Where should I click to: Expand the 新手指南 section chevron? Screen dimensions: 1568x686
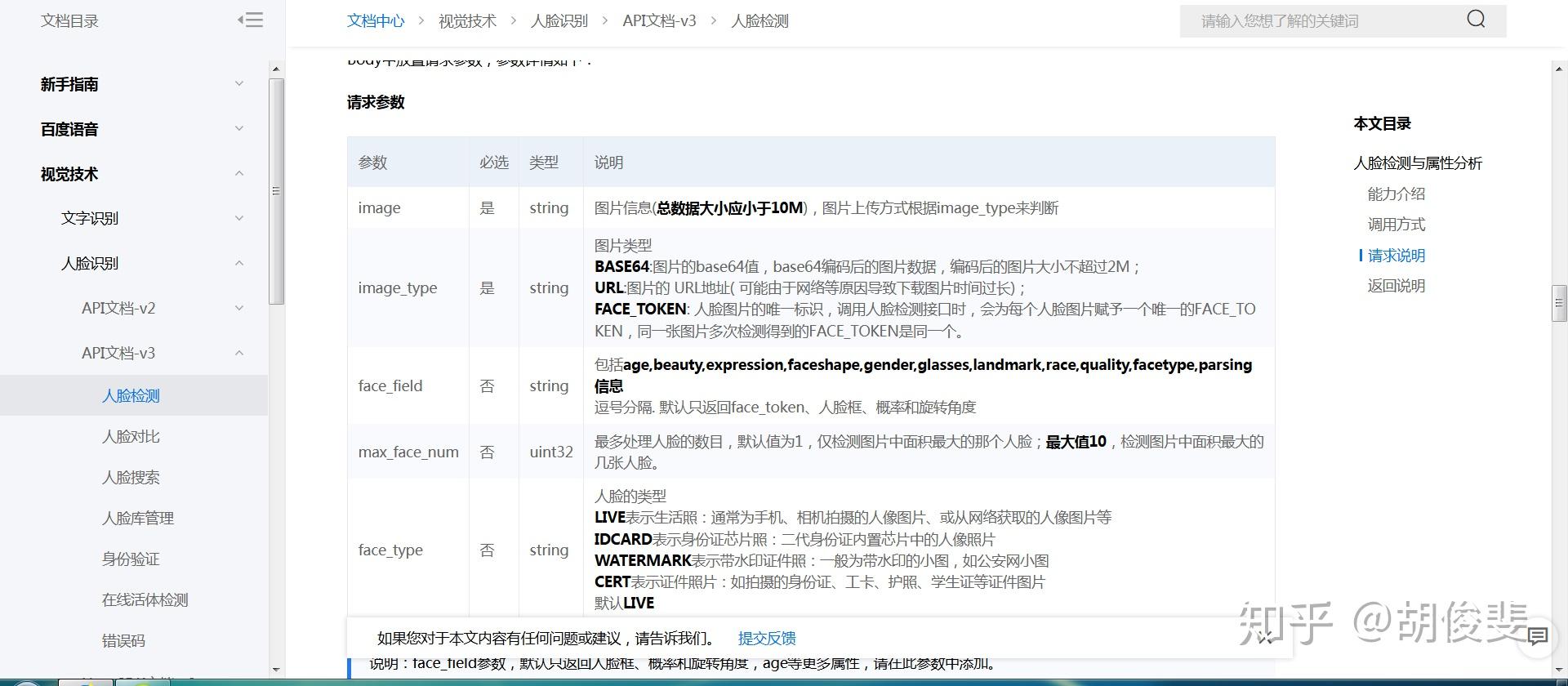pyautogui.click(x=239, y=83)
